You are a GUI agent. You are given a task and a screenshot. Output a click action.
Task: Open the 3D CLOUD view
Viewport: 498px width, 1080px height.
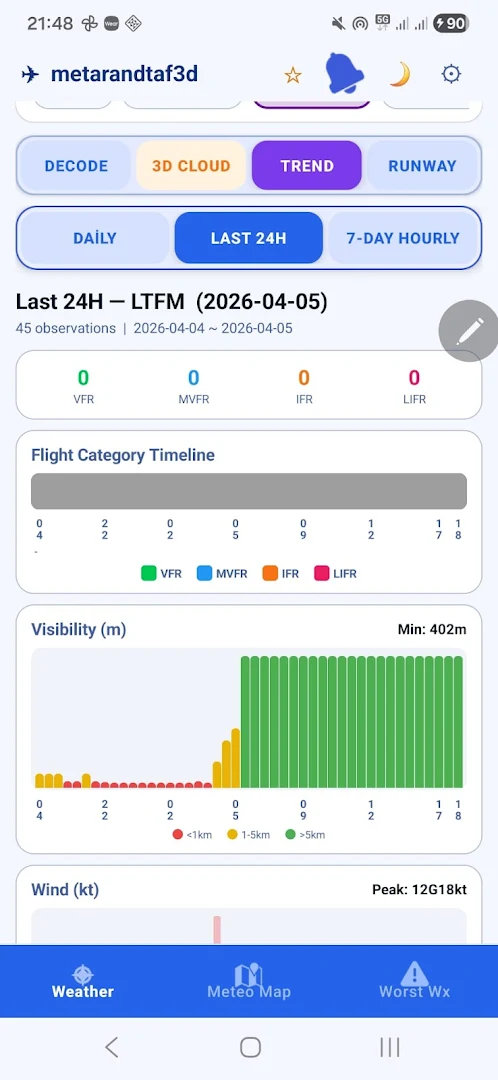point(191,166)
